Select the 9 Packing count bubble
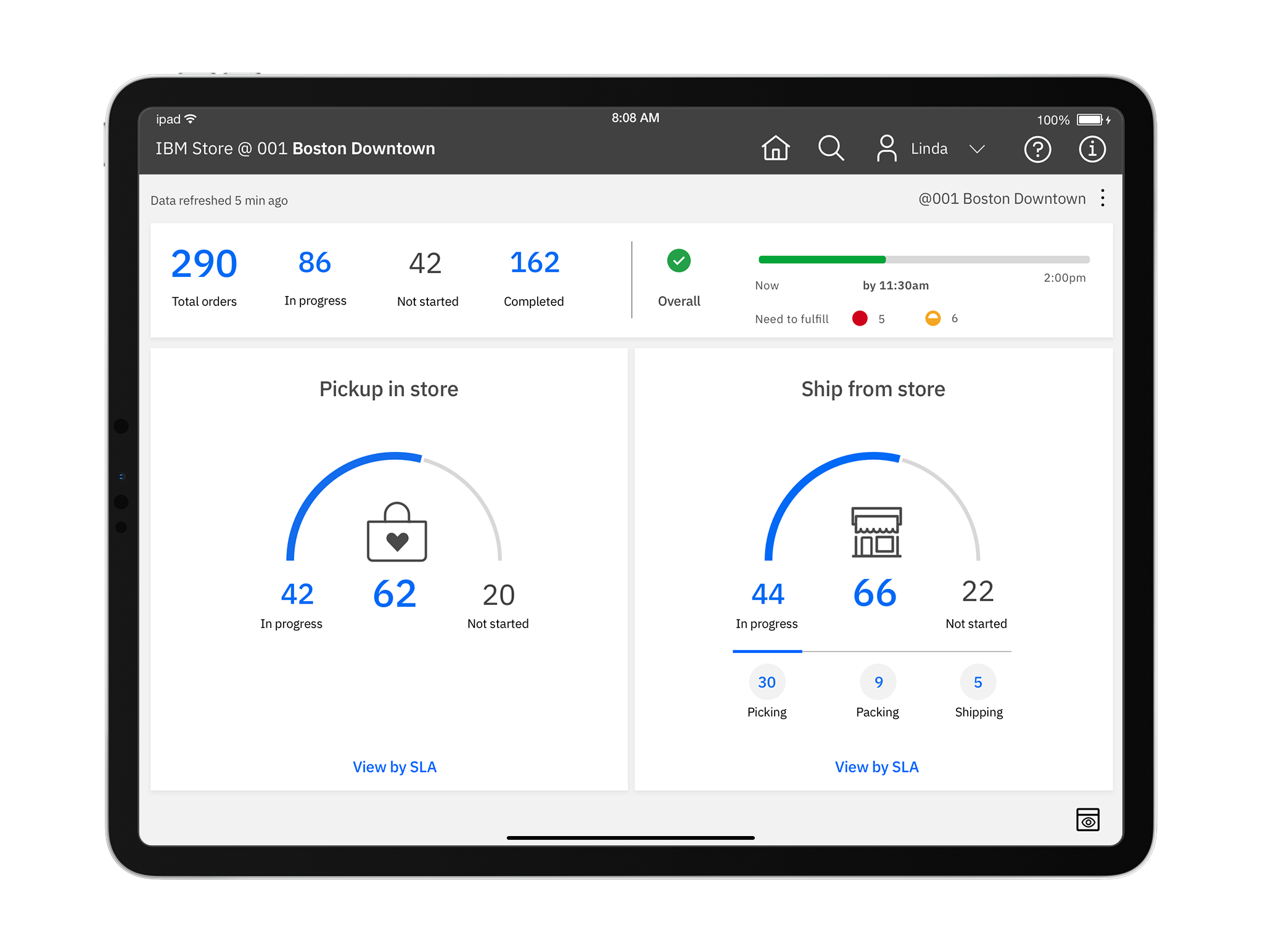The width and height of the screenshot is (1263, 952). point(878,682)
